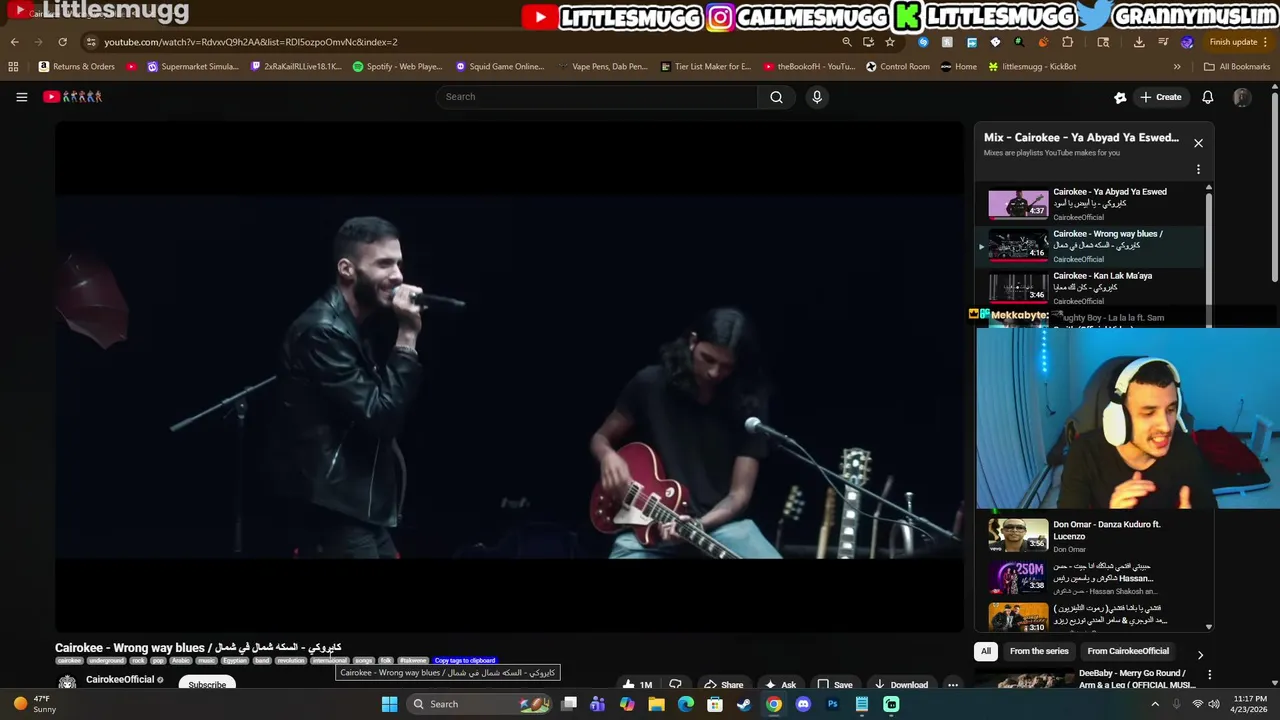Go to the YouTube home logo
This screenshot has height=720, width=1280.
click(73, 97)
